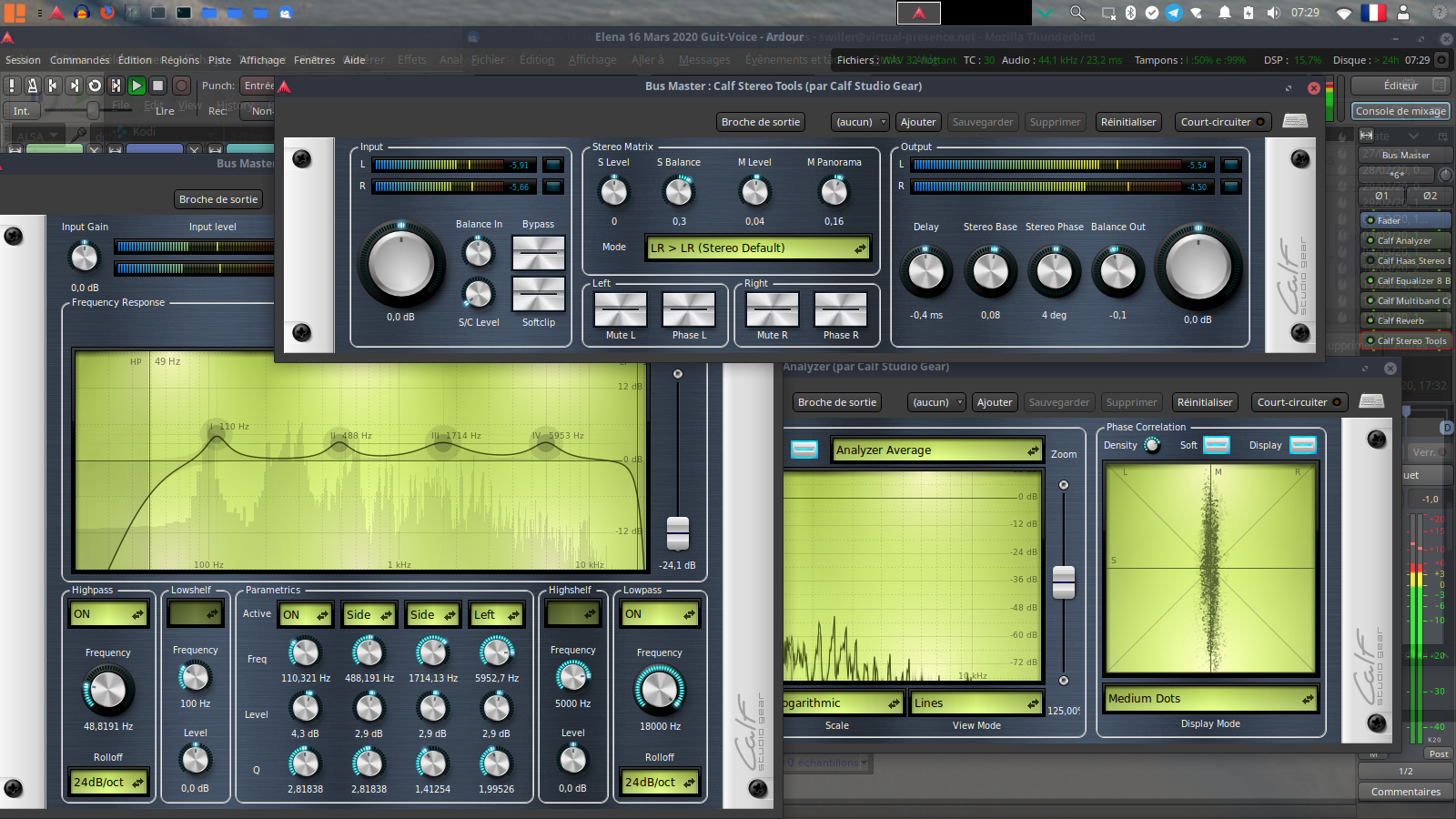Viewport: 1456px width, 819px height.
Task: Click the Console de mixage button
Action: (x=1400, y=111)
